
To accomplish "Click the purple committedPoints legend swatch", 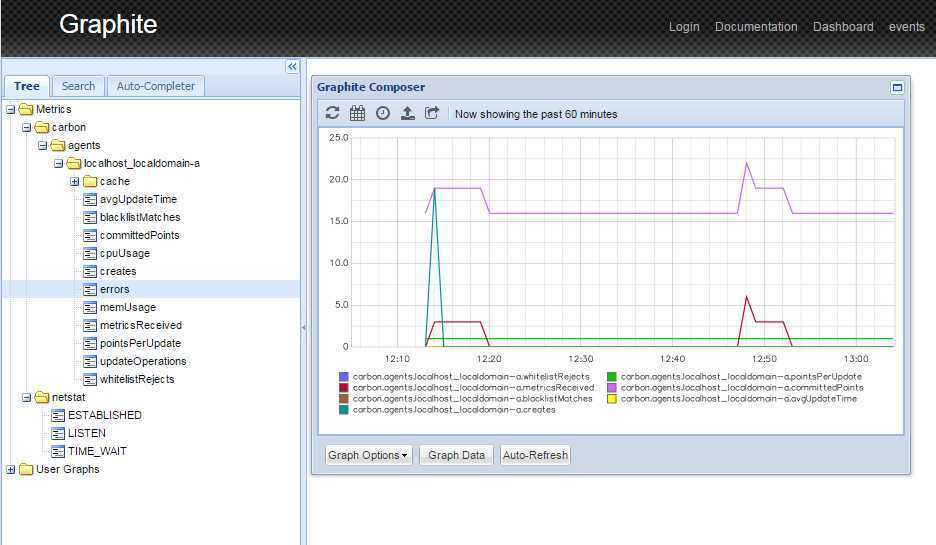I will click(x=612, y=388).
